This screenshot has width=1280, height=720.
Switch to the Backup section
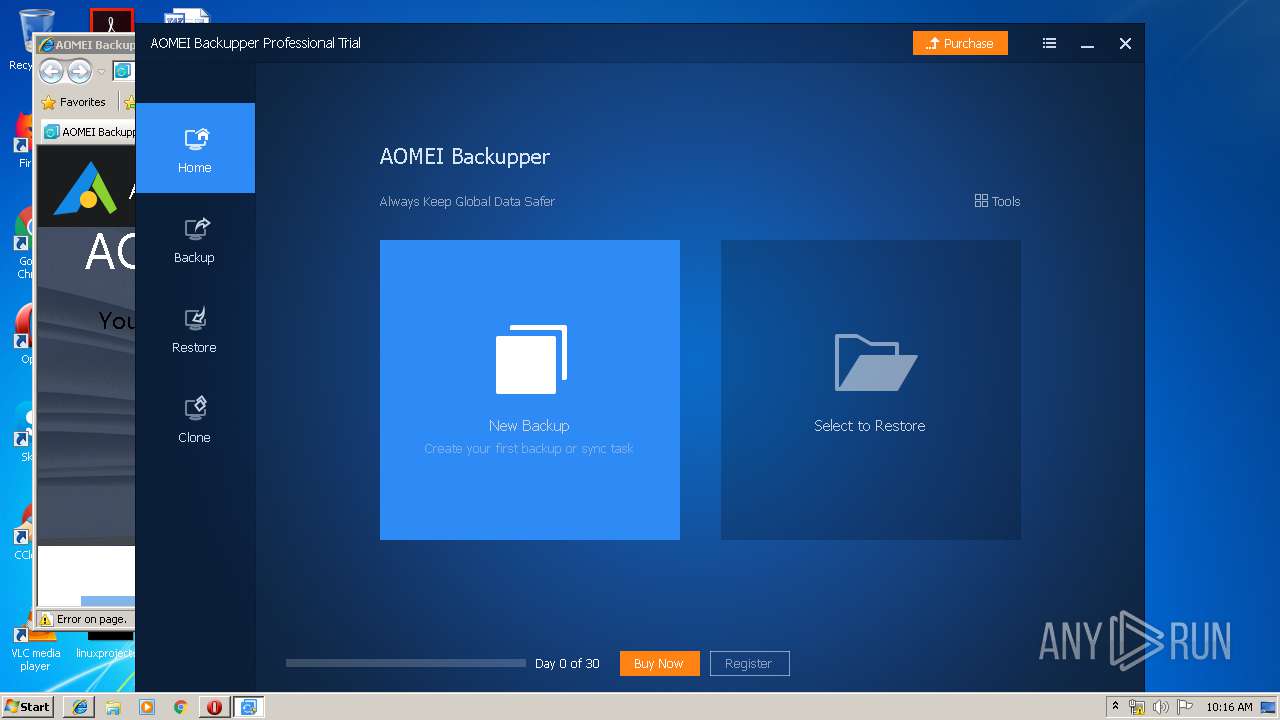pyautogui.click(x=195, y=240)
